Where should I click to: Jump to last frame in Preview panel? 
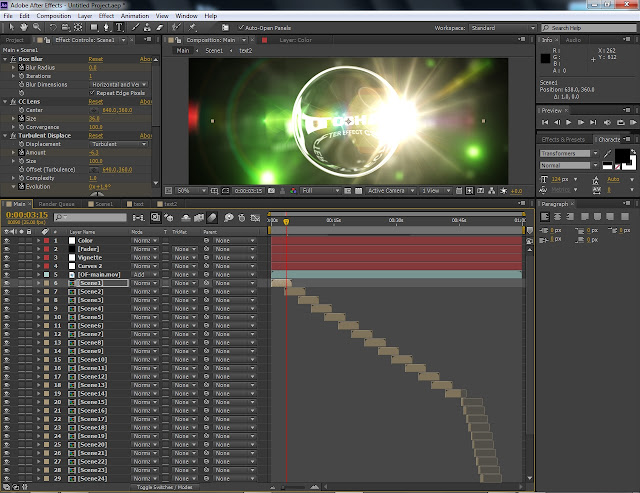coord(593,122)
